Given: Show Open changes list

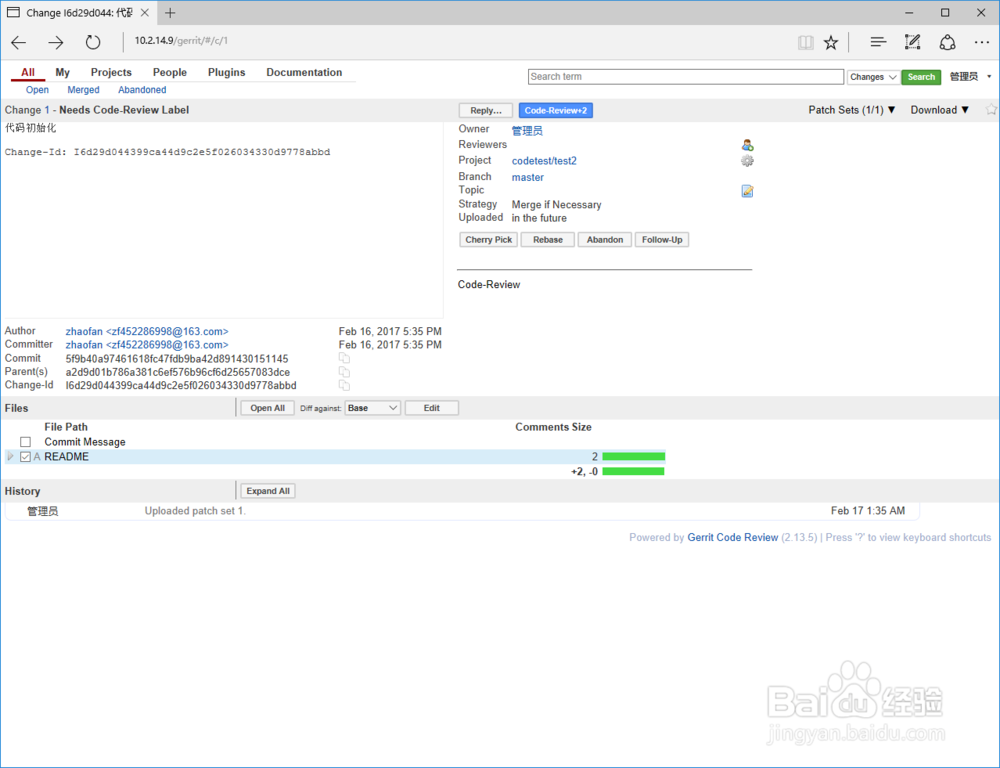Looking at the screenshot, I should coord(37,90).
